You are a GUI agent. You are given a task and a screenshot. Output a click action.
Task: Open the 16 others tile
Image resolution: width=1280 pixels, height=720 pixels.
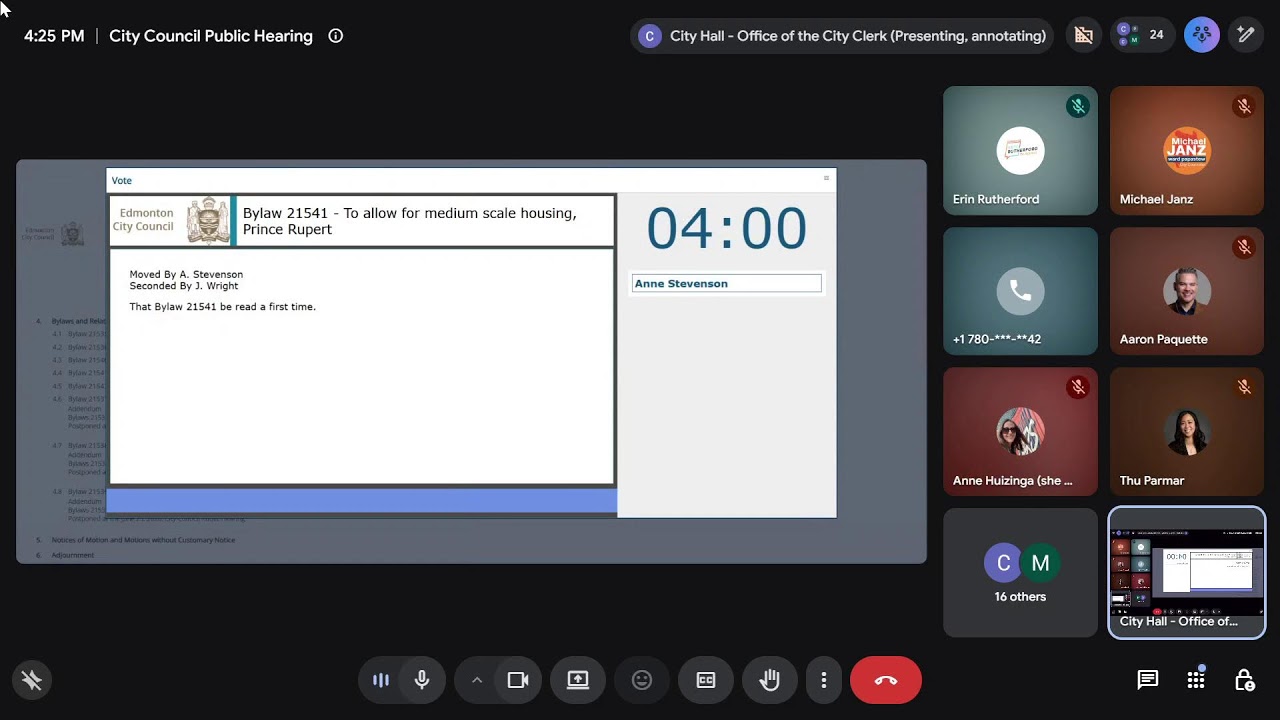pyautogui.click(x=1020, y=573)
